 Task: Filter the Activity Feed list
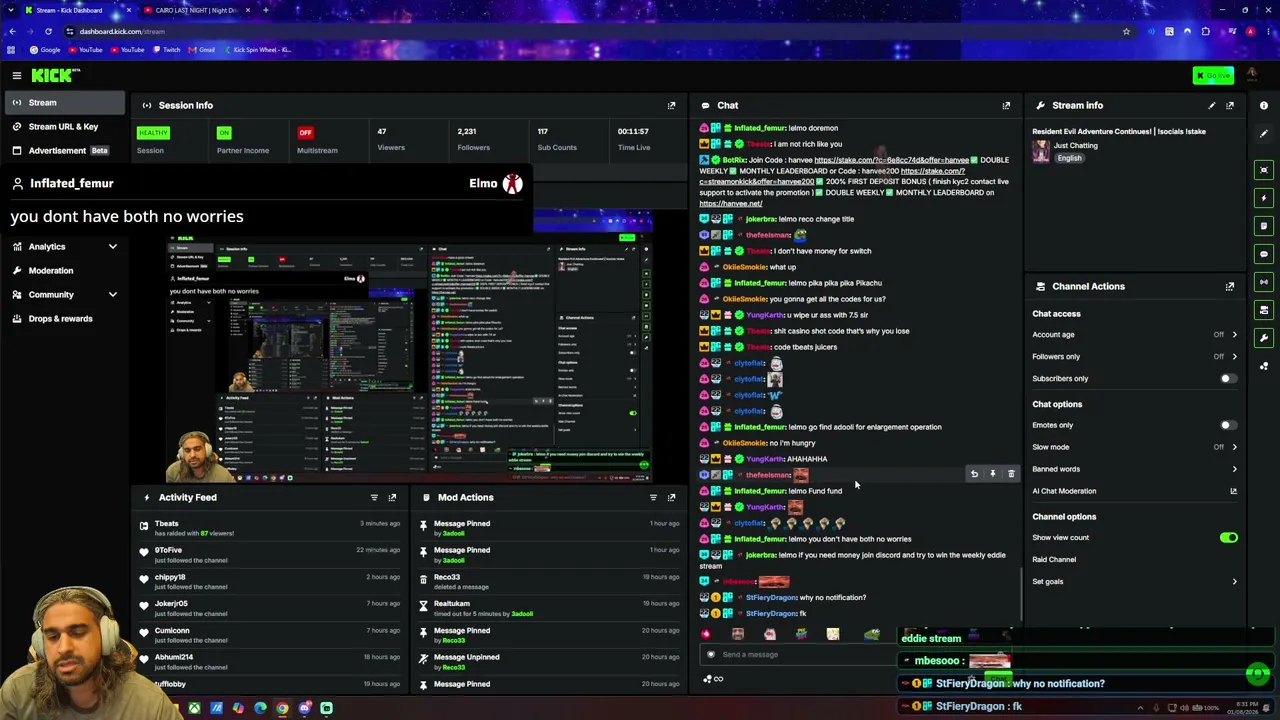374,497
